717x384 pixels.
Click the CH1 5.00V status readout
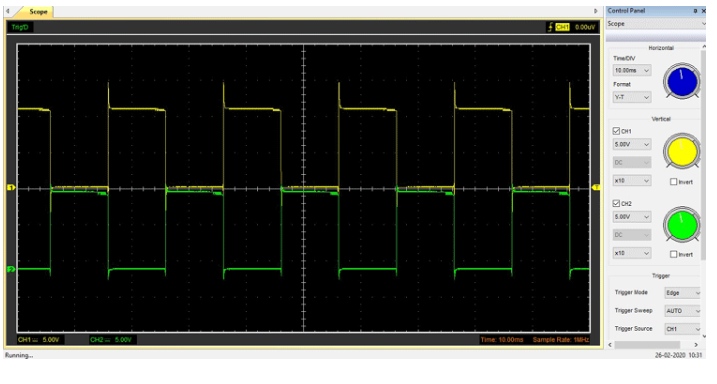(39, 340)
